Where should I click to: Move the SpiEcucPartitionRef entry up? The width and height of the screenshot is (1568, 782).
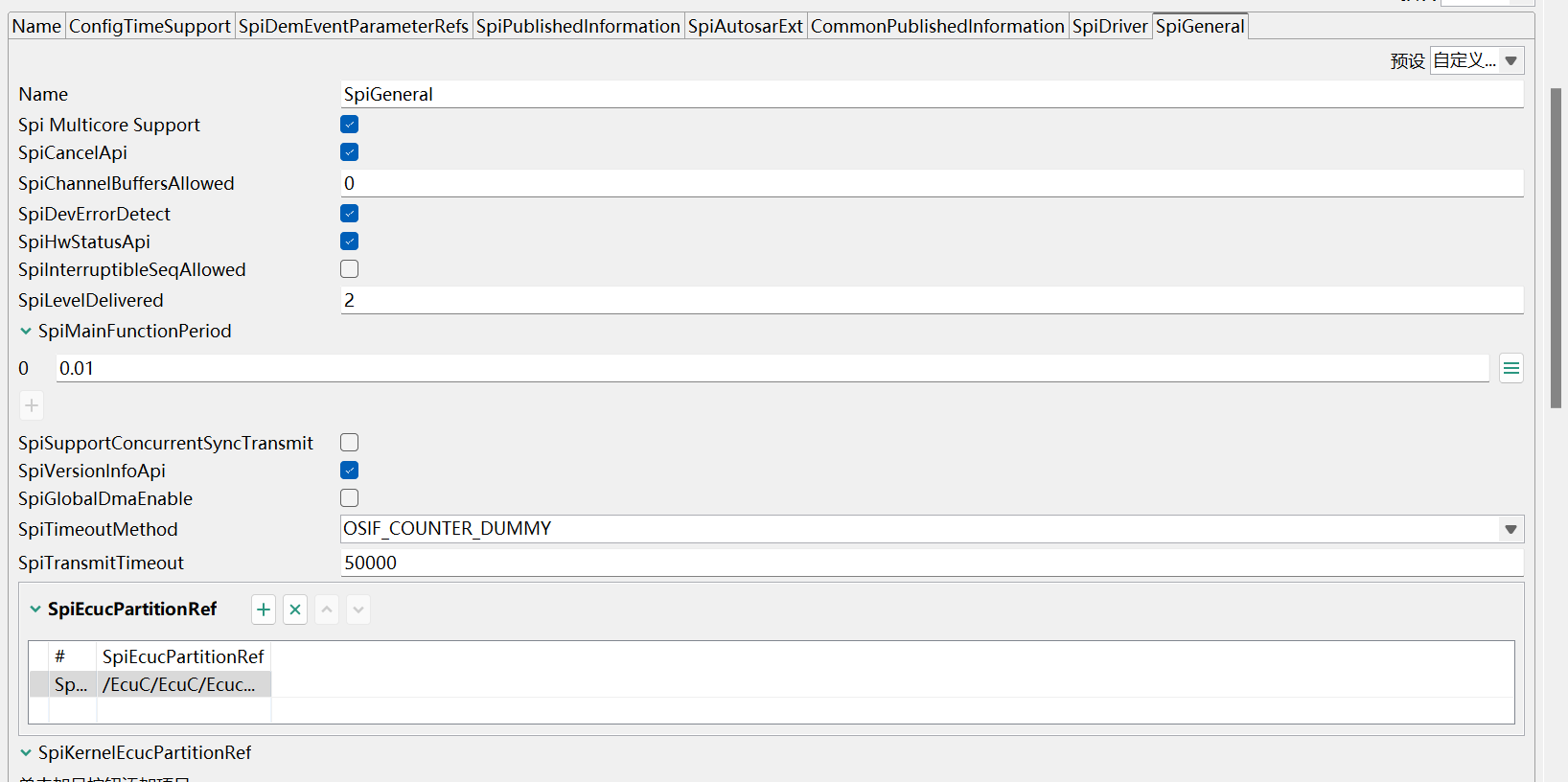tap(327, 609)
